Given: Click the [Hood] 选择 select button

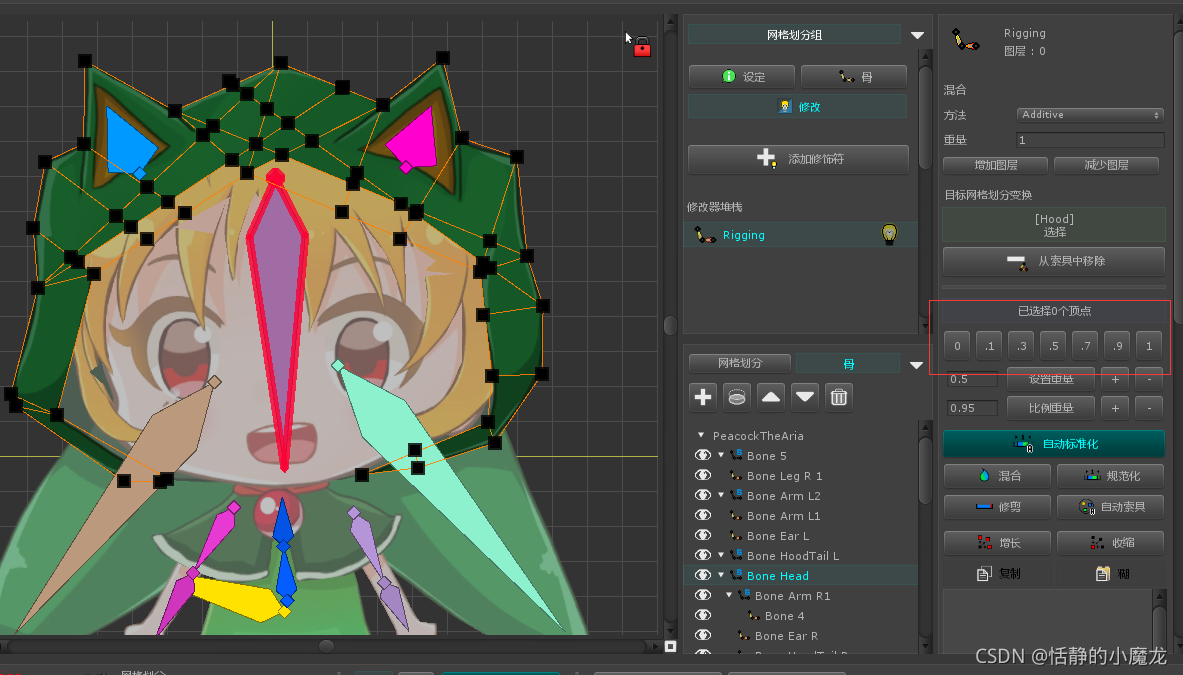Looking at the screenshot, I should click(1054, 225).
